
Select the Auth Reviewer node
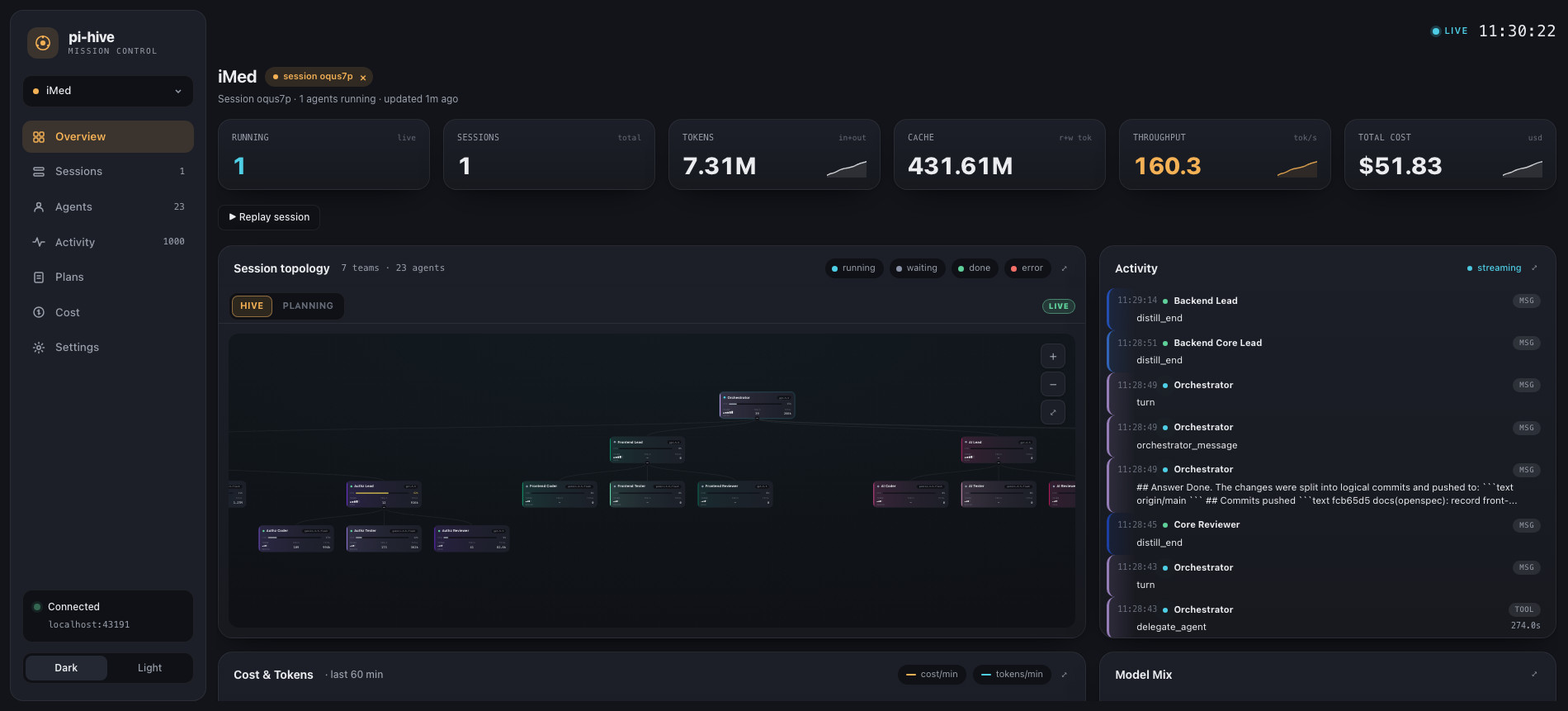[x=471, y=538]
